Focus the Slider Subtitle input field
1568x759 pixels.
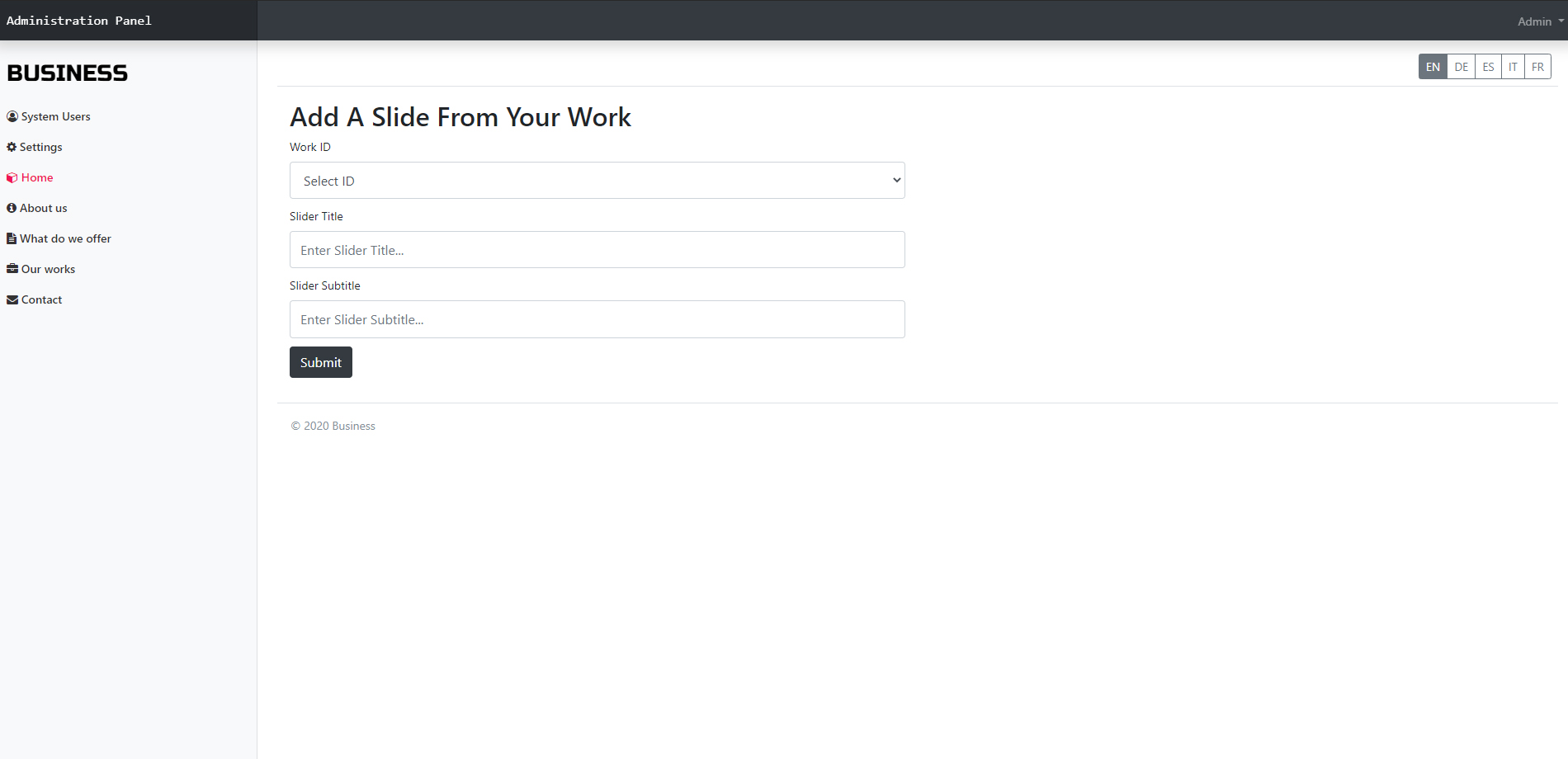click(597, 319)
